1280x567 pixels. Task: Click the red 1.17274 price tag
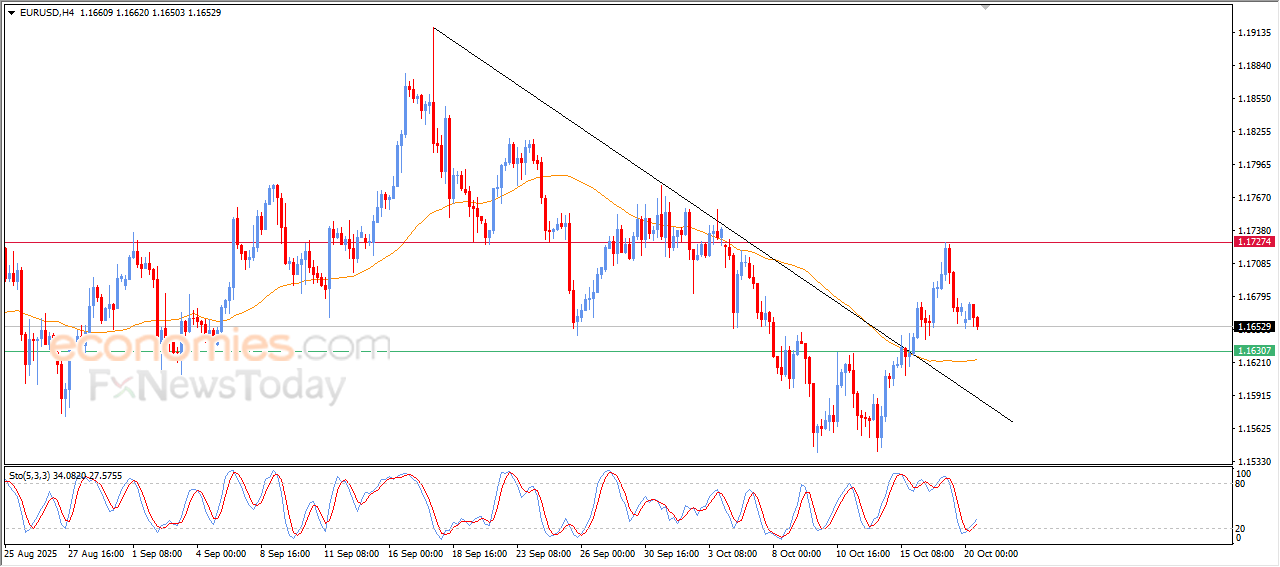(x=1254, y=242)
